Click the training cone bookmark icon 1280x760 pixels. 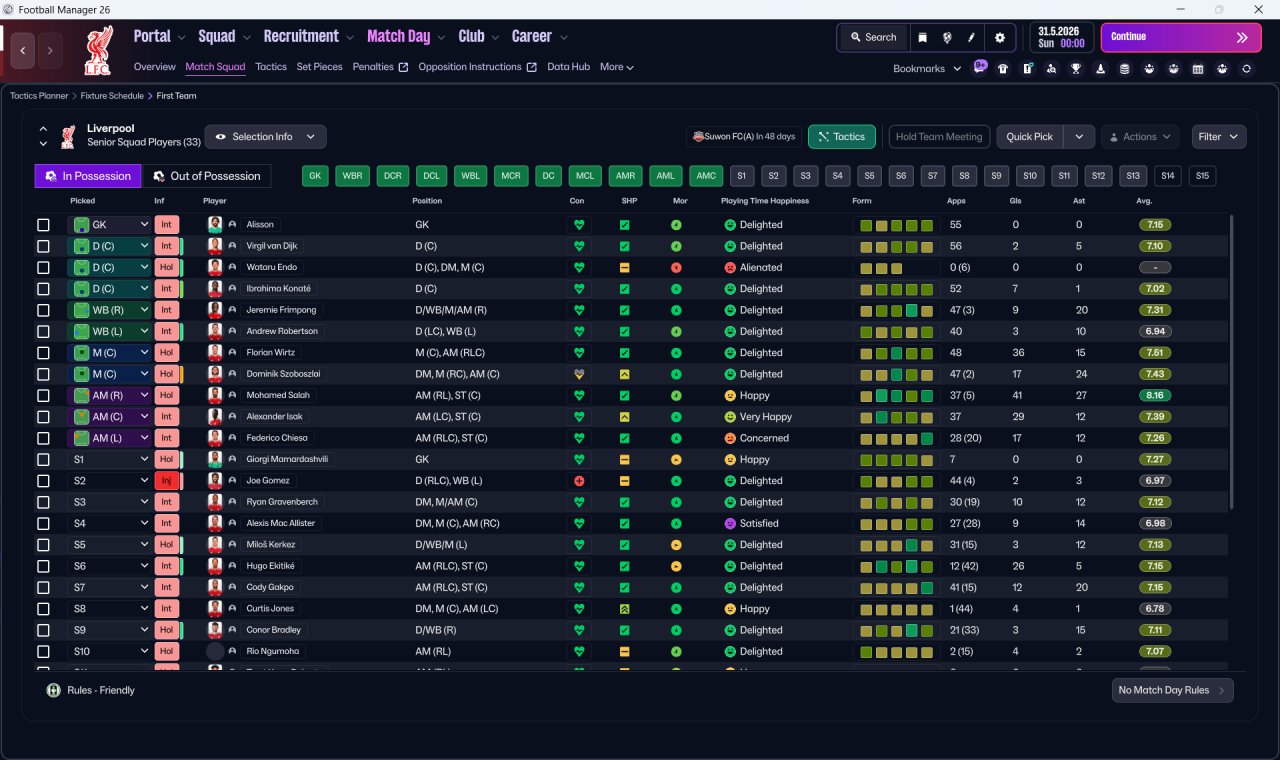(x=1101, y=69)
